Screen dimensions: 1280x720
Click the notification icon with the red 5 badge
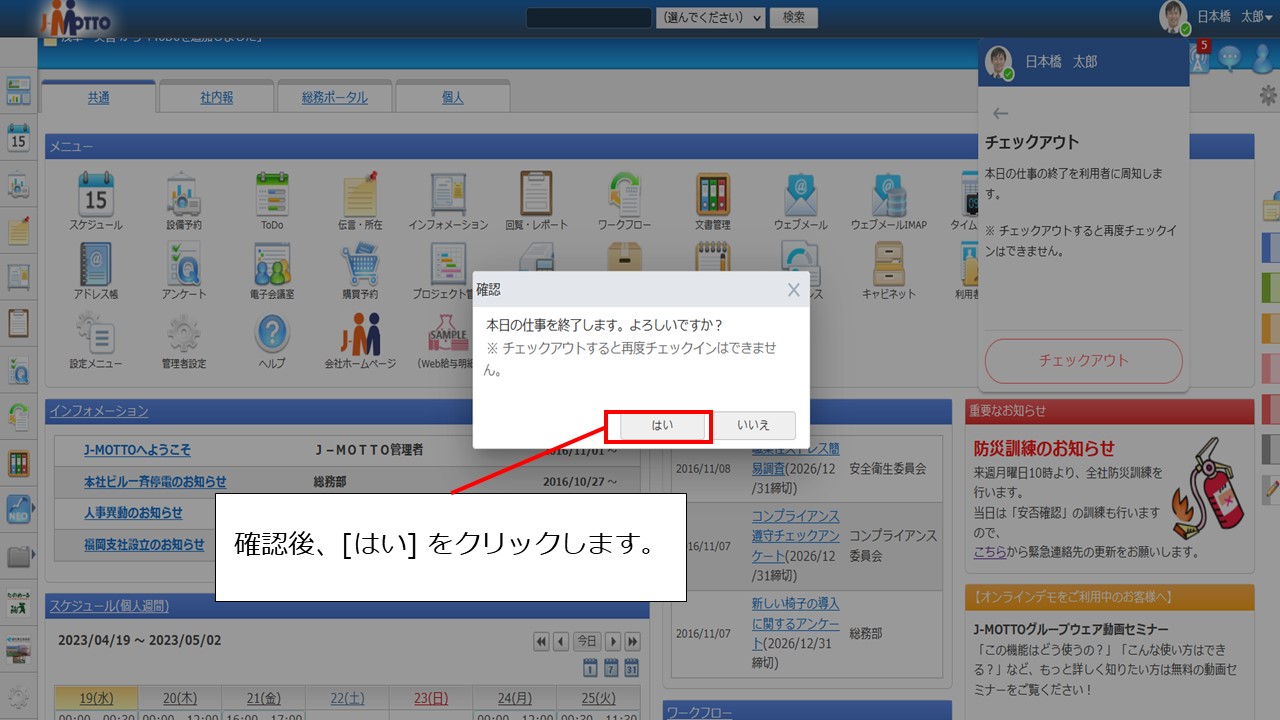point(1200,58)
